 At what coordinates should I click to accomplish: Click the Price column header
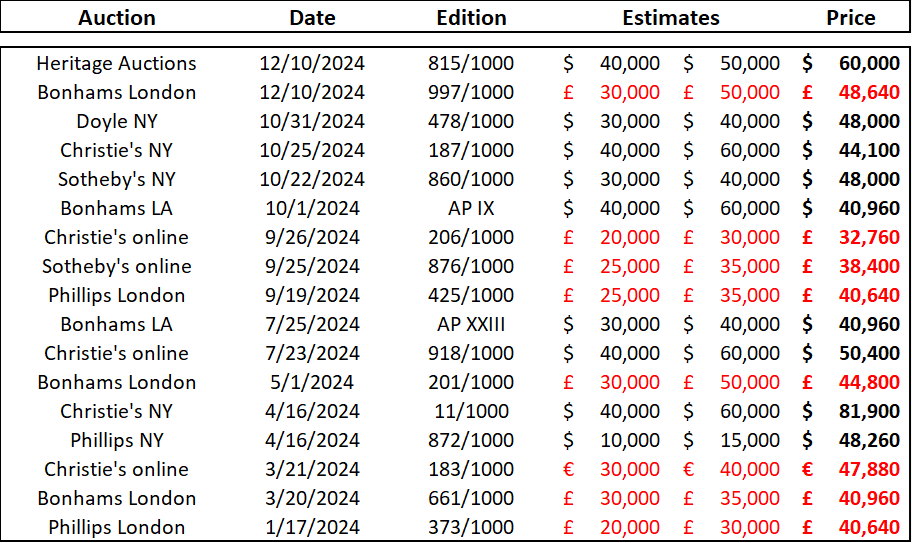850,18
